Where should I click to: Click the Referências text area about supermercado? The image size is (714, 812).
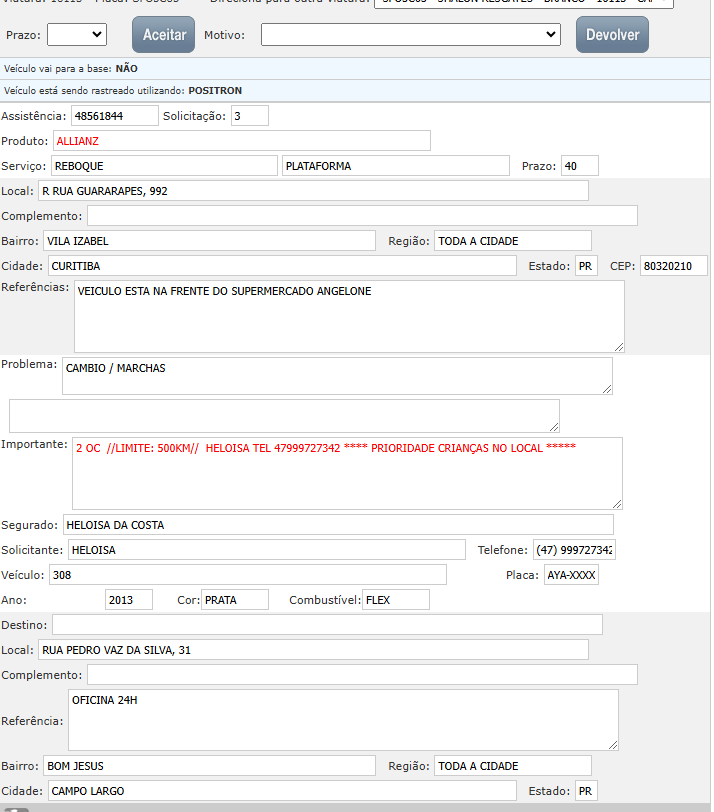(x=349, y=316)
